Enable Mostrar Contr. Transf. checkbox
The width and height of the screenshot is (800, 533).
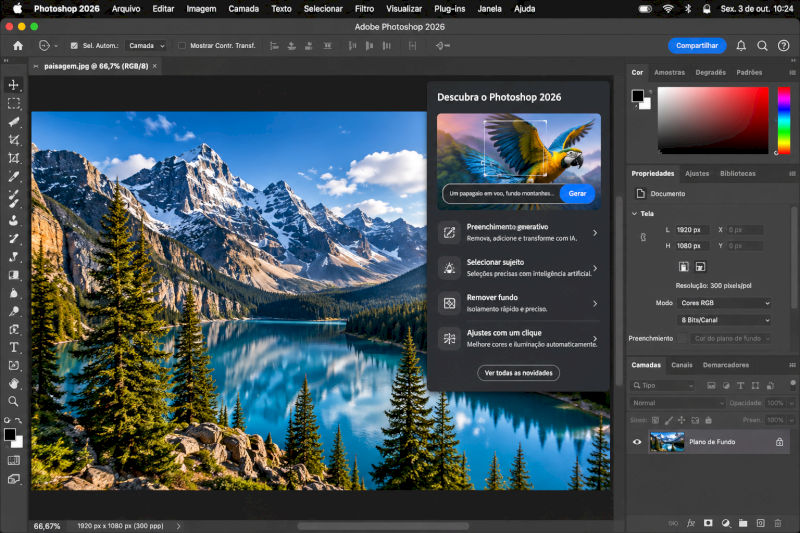(182, 46)
